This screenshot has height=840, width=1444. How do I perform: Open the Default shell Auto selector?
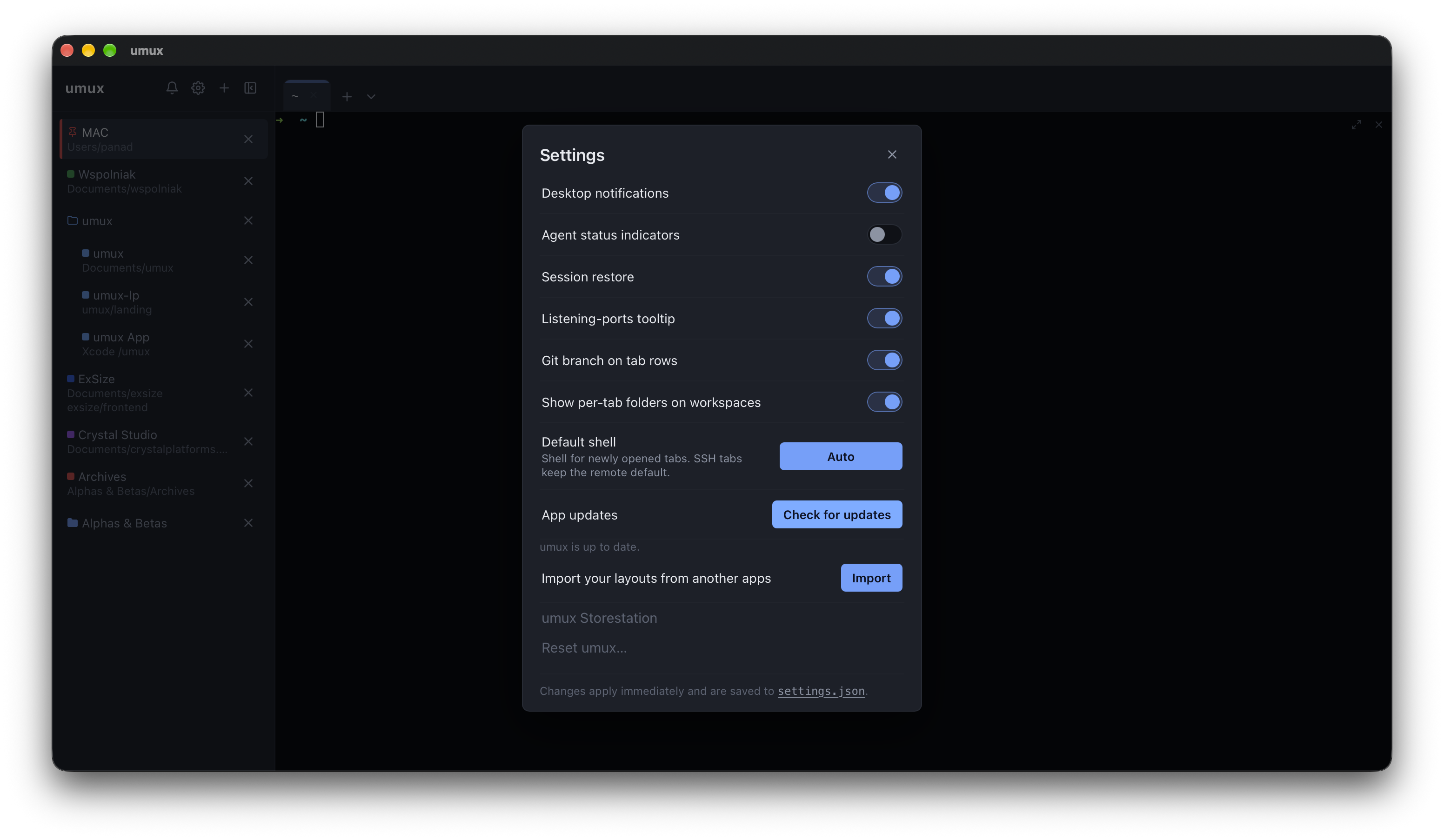pos(841,457)
